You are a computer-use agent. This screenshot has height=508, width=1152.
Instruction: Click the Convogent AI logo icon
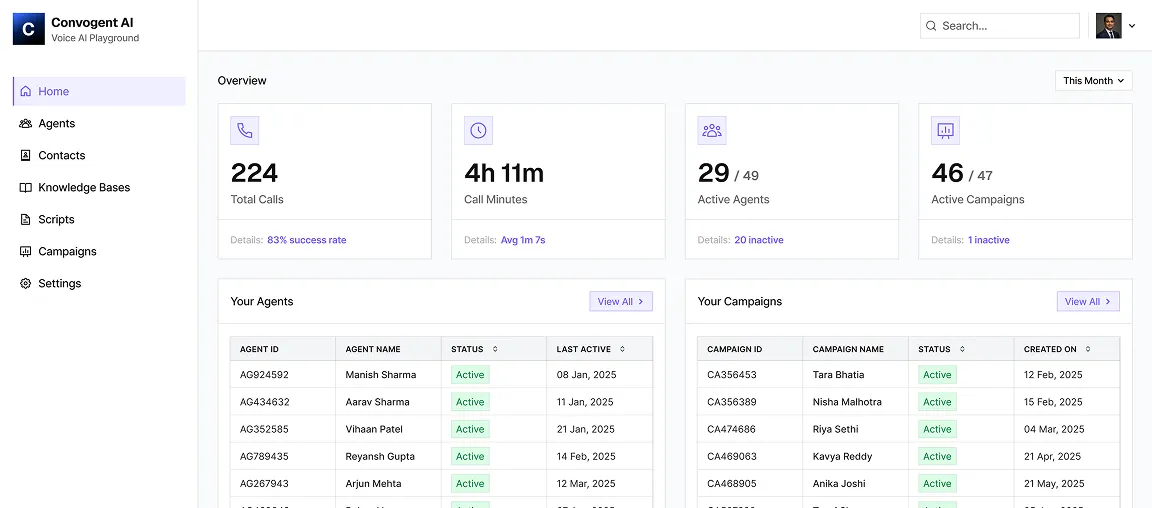tap(29, 29)
